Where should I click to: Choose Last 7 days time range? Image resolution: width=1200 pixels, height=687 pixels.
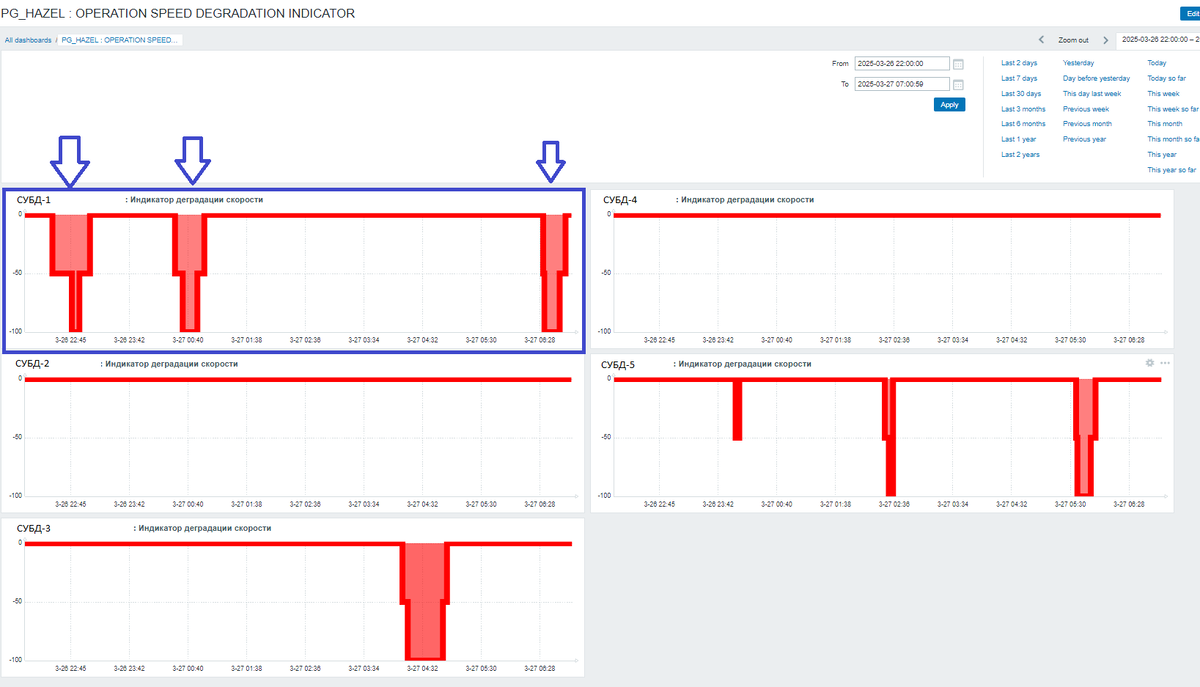click(1019, 78)
